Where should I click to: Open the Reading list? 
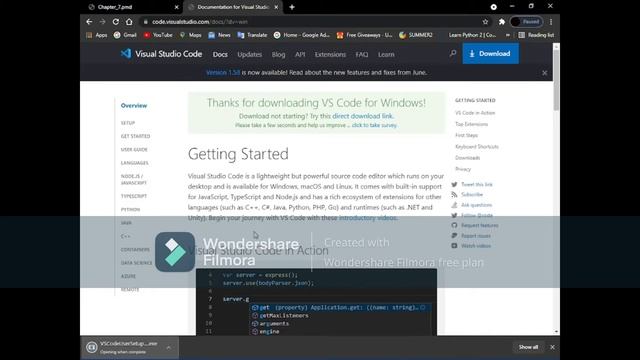pos(536,35)
